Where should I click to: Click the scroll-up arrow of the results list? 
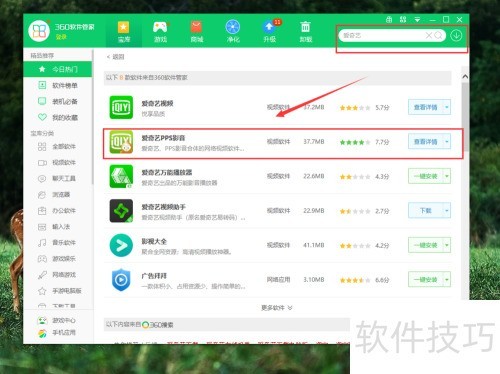[x=465, y=76]
